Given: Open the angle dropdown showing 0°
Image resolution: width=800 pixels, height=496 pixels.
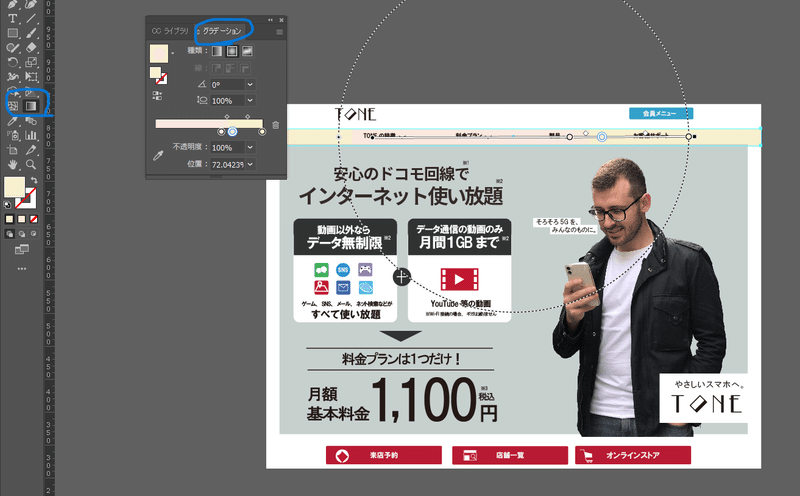Looking at the screenshot, I should [250, 85].
